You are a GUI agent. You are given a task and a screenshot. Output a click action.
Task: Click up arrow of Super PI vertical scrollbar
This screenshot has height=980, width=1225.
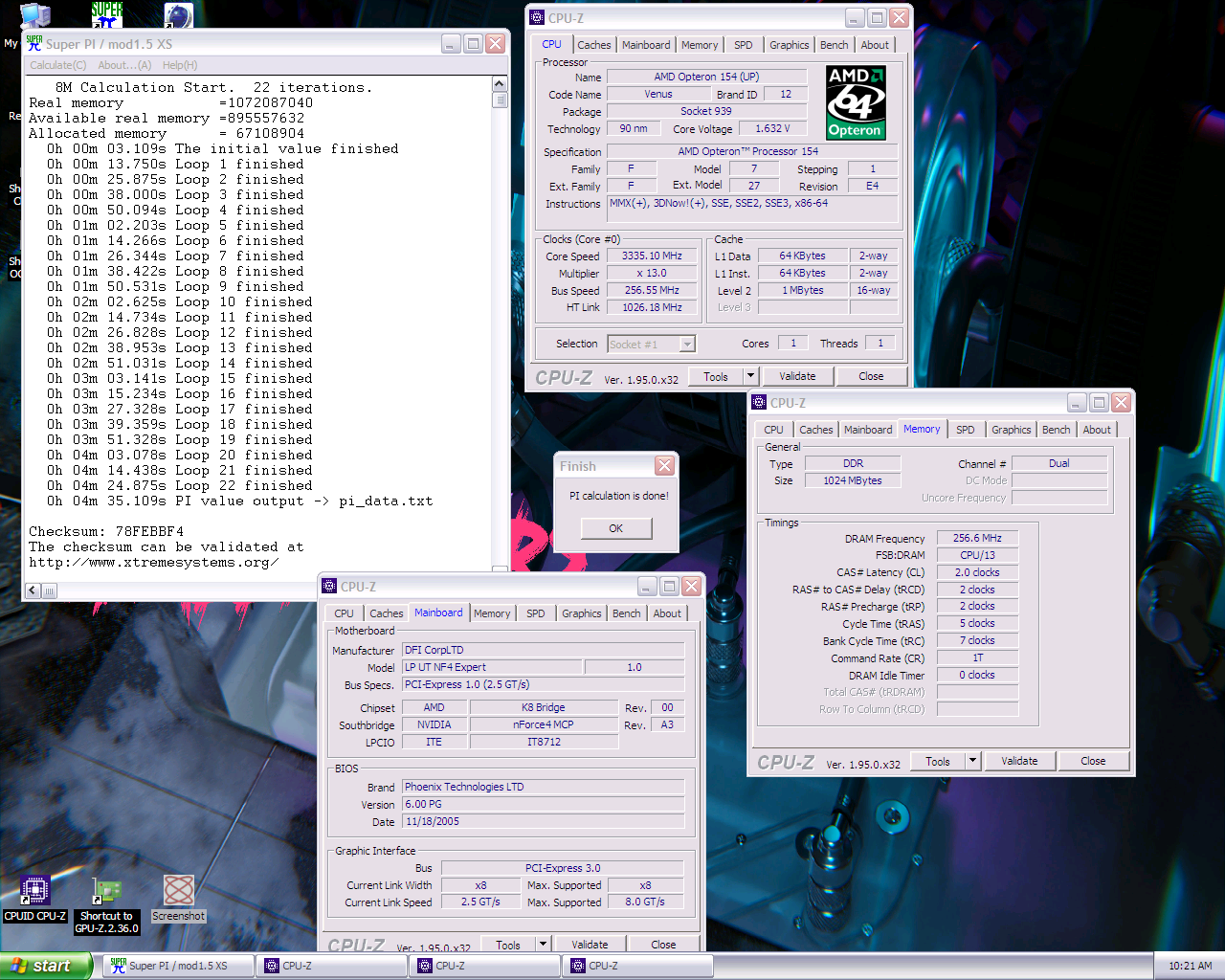[500, 84]
